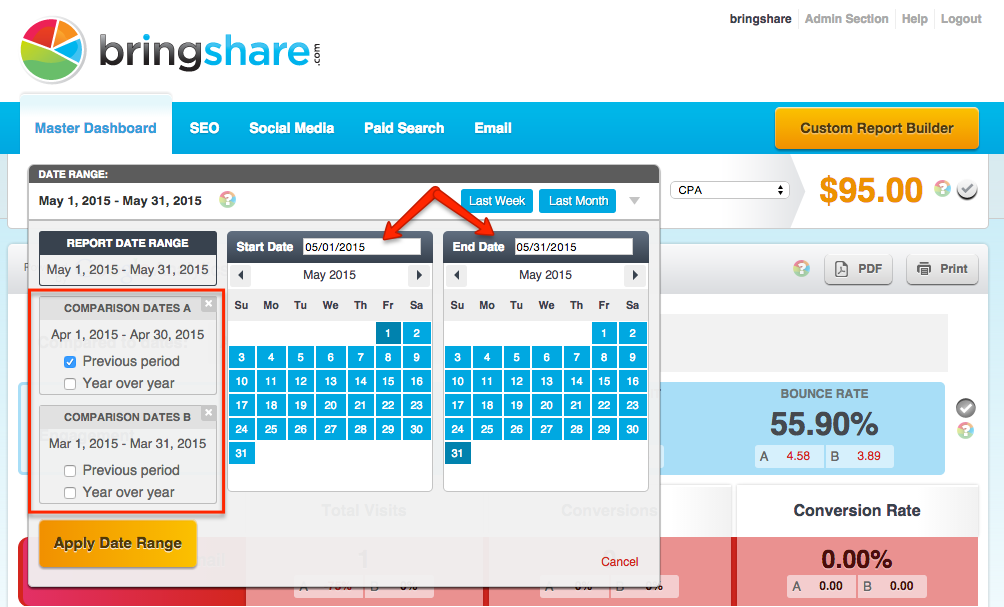Click the Print button

point(942,269)
